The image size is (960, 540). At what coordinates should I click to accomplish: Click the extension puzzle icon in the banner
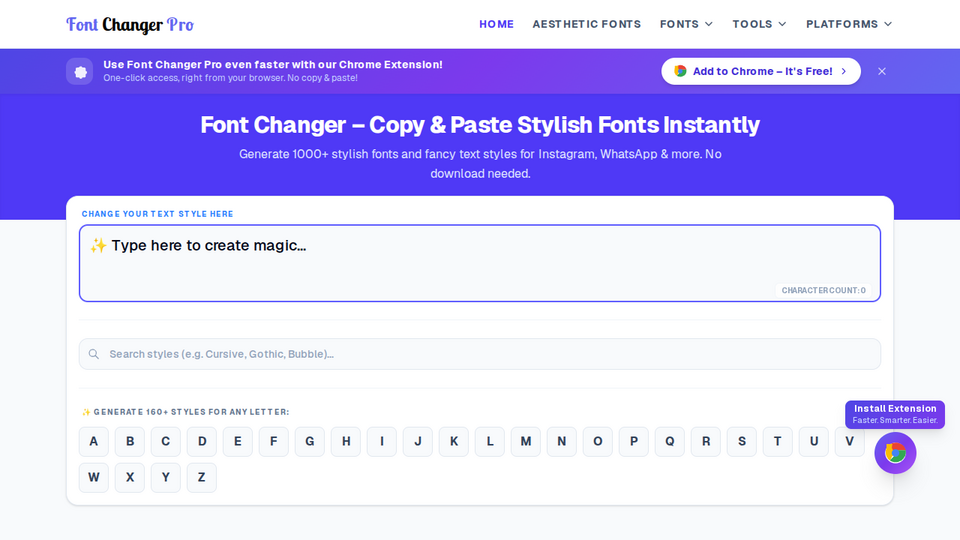[80, 72]
